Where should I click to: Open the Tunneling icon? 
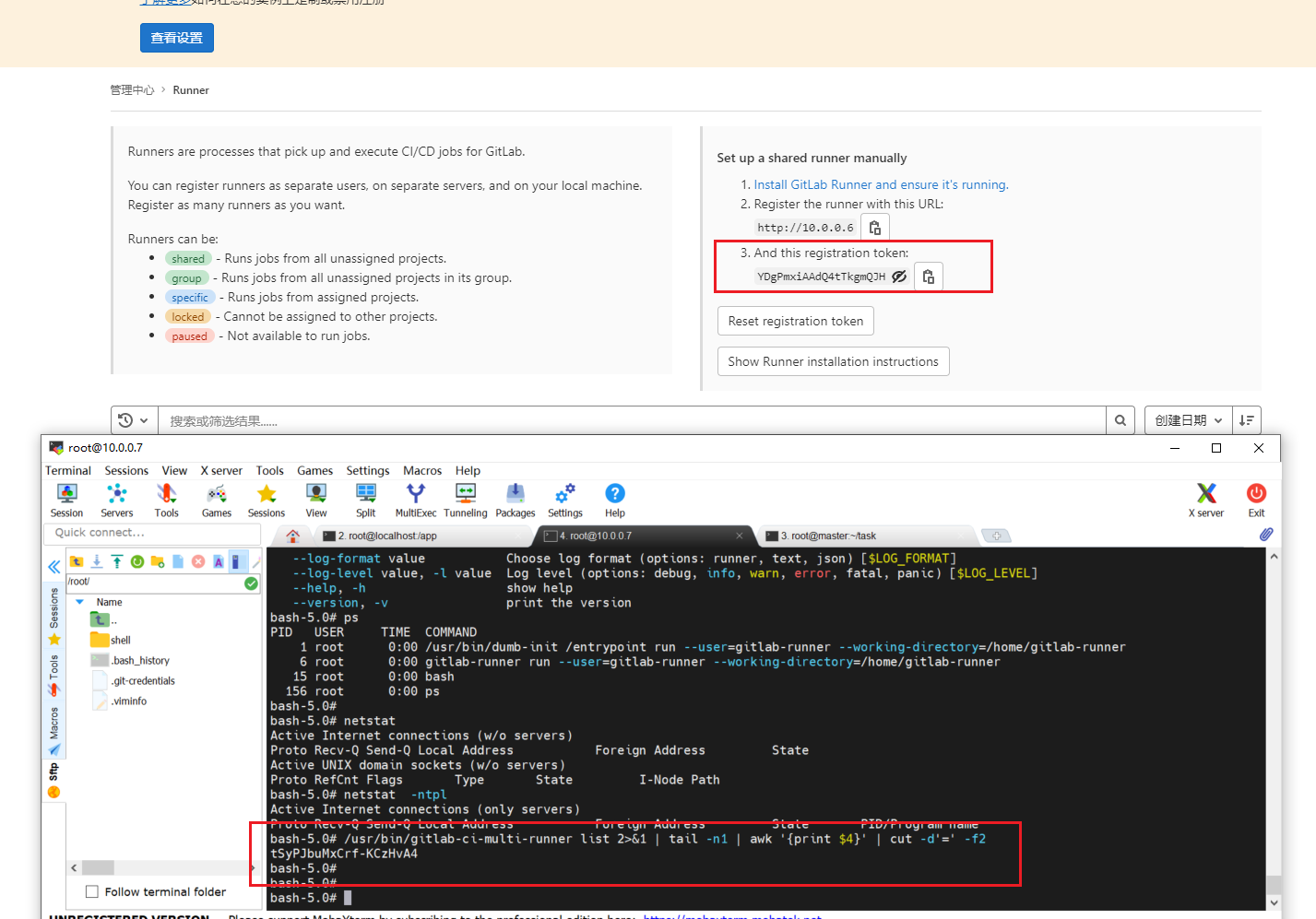point(466,501)
